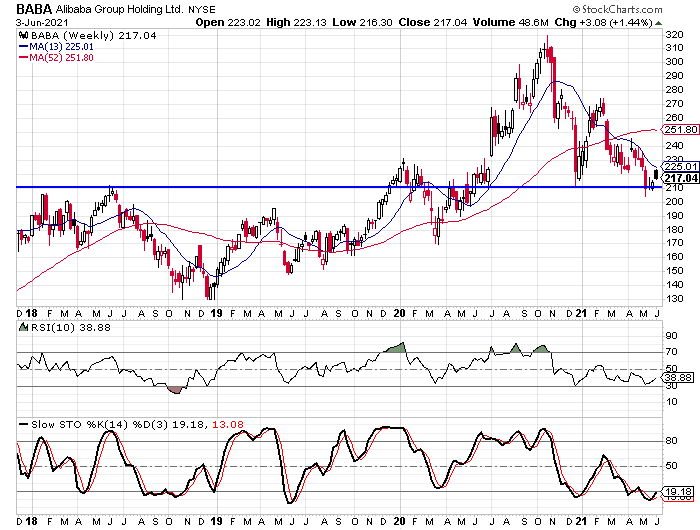Image resolution: width=700 pixels, height=530 pixels.
Task: Click the blue MA(13) 225.01 legend entry
Action: 57,46
